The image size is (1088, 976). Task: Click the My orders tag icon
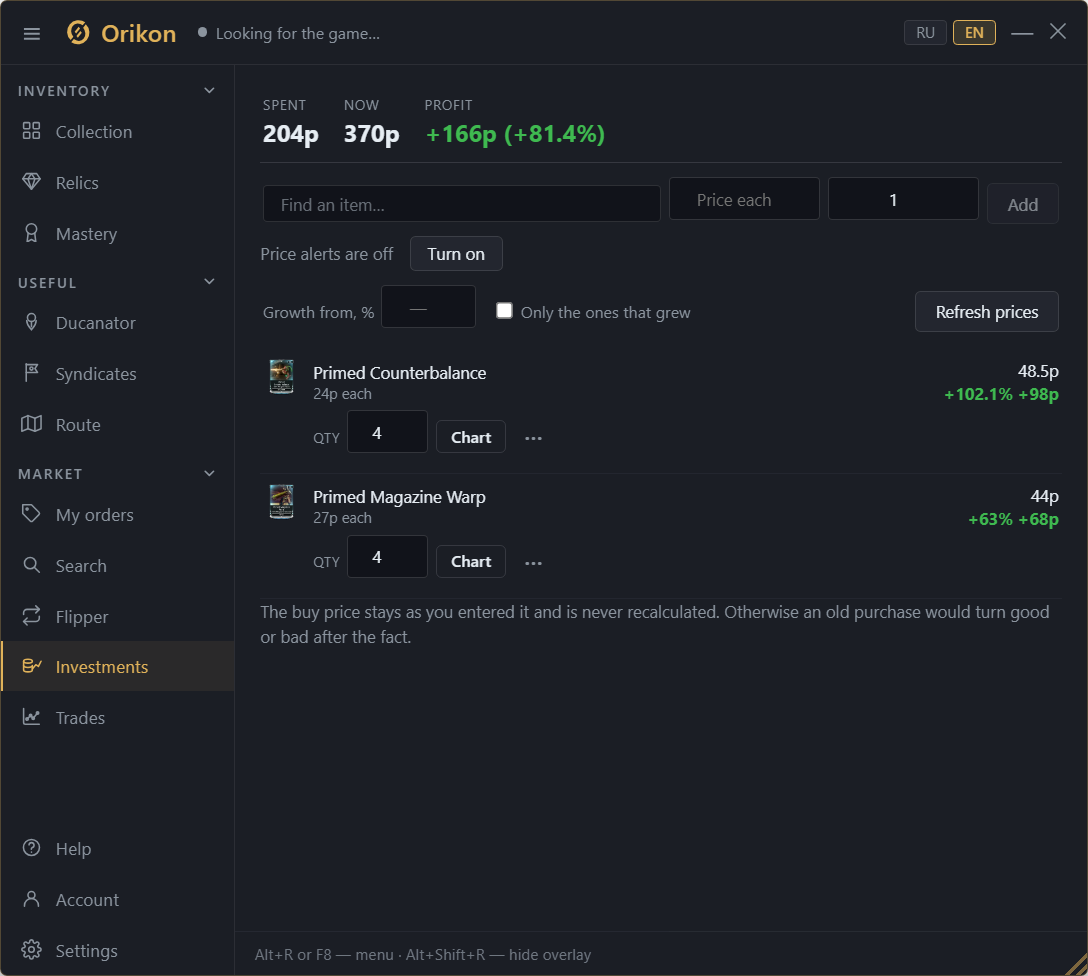31,514
